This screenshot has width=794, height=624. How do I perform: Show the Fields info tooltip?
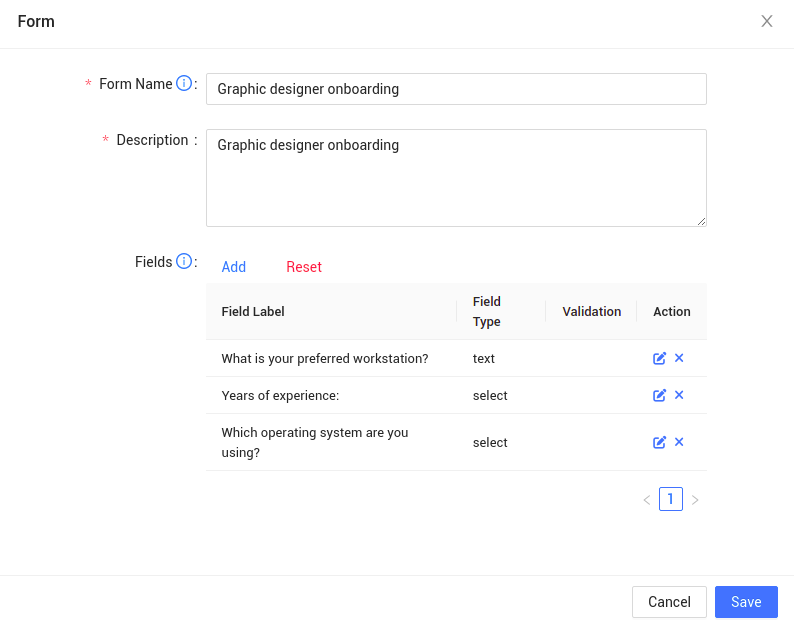[184, 261]
